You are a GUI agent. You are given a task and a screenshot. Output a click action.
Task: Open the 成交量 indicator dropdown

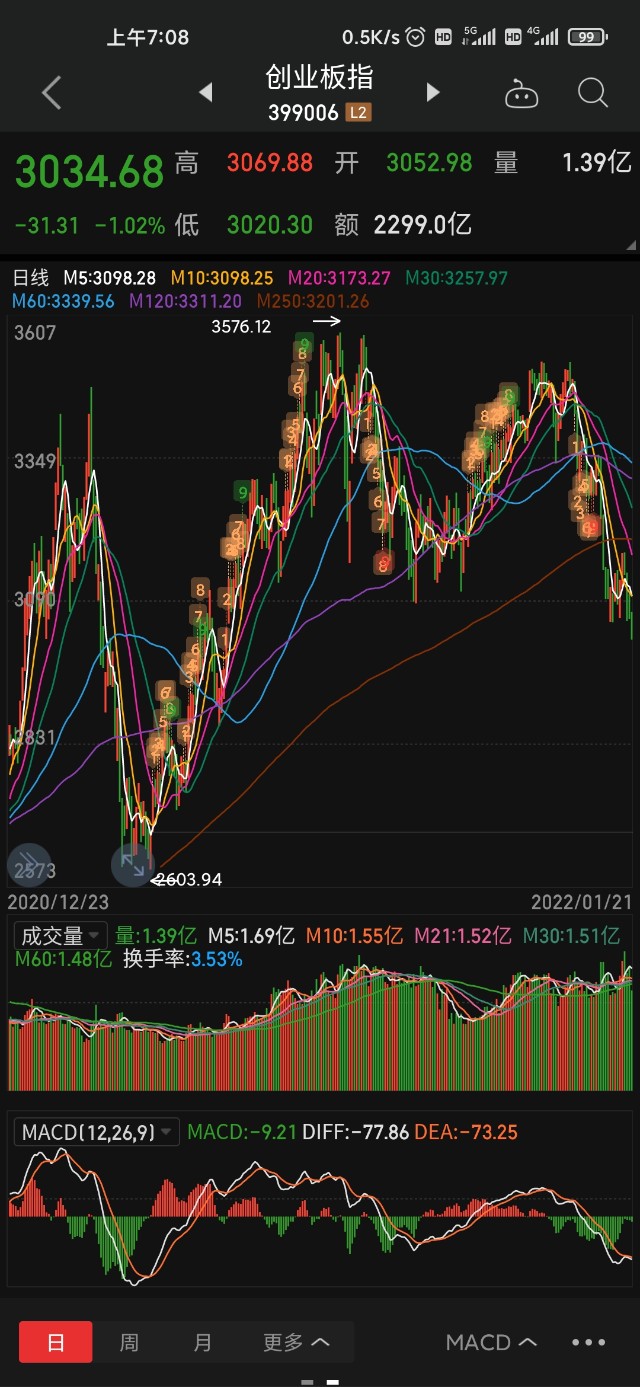click(x=62, y=936)
